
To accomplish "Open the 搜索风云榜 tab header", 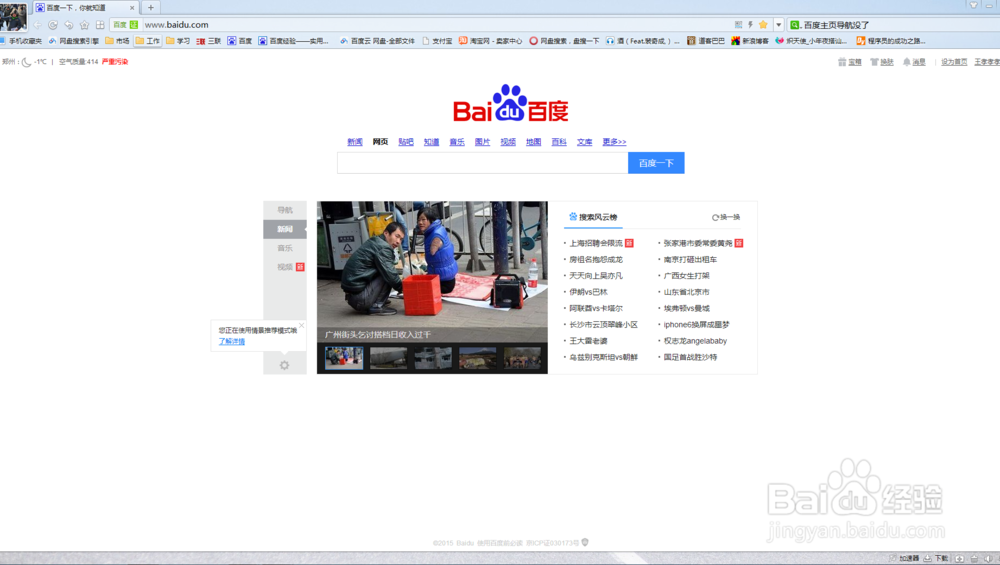I will pos(593,217).
